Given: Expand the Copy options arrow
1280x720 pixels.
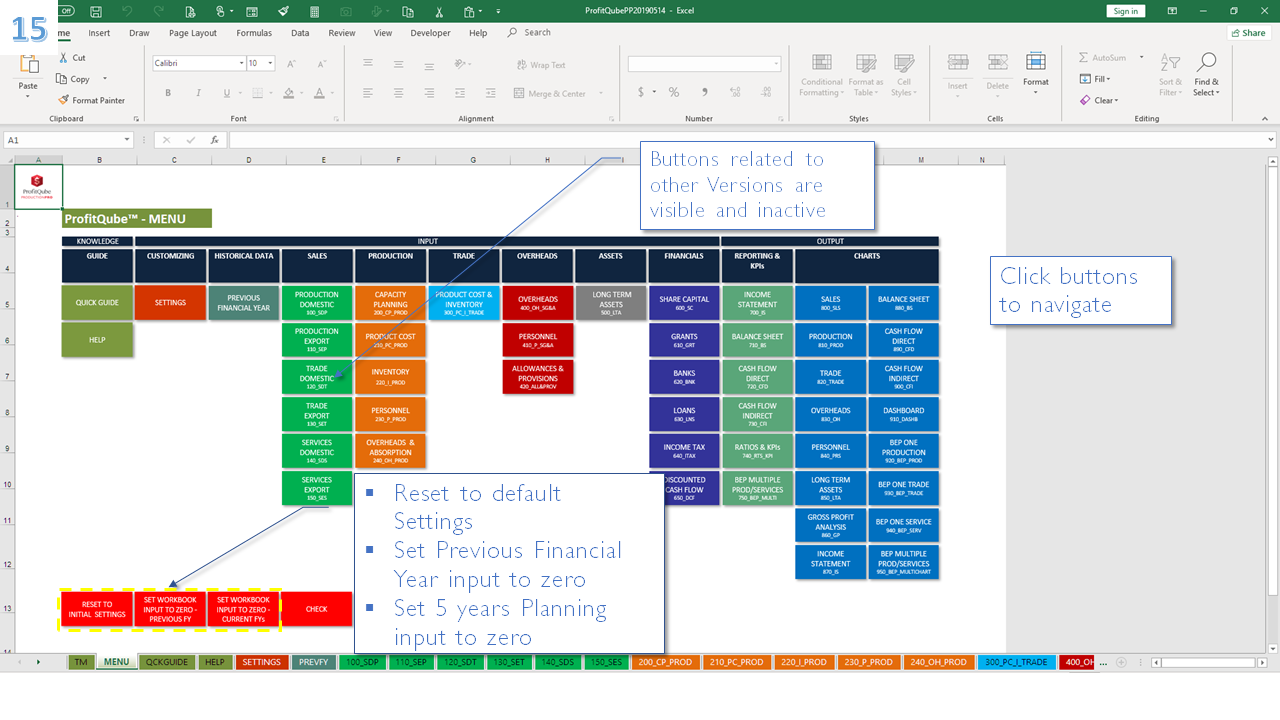Looking at the screenshot, I should coord(105,79).
